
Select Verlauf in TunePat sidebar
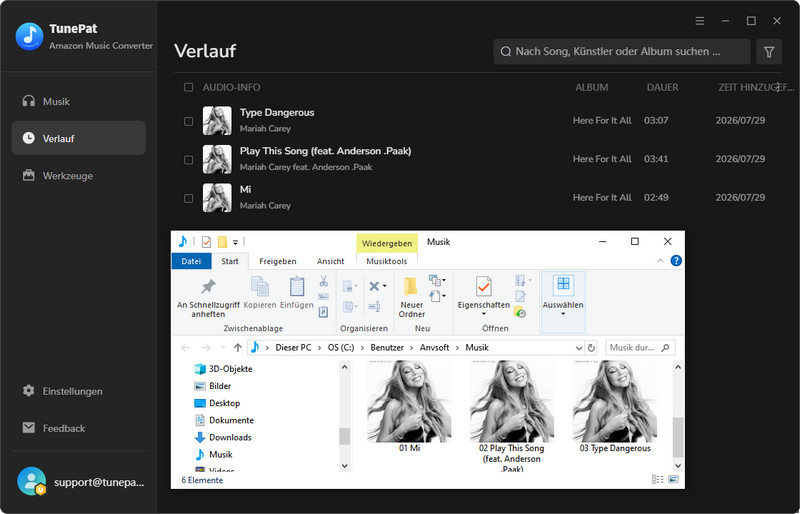[x=79, y=138]
